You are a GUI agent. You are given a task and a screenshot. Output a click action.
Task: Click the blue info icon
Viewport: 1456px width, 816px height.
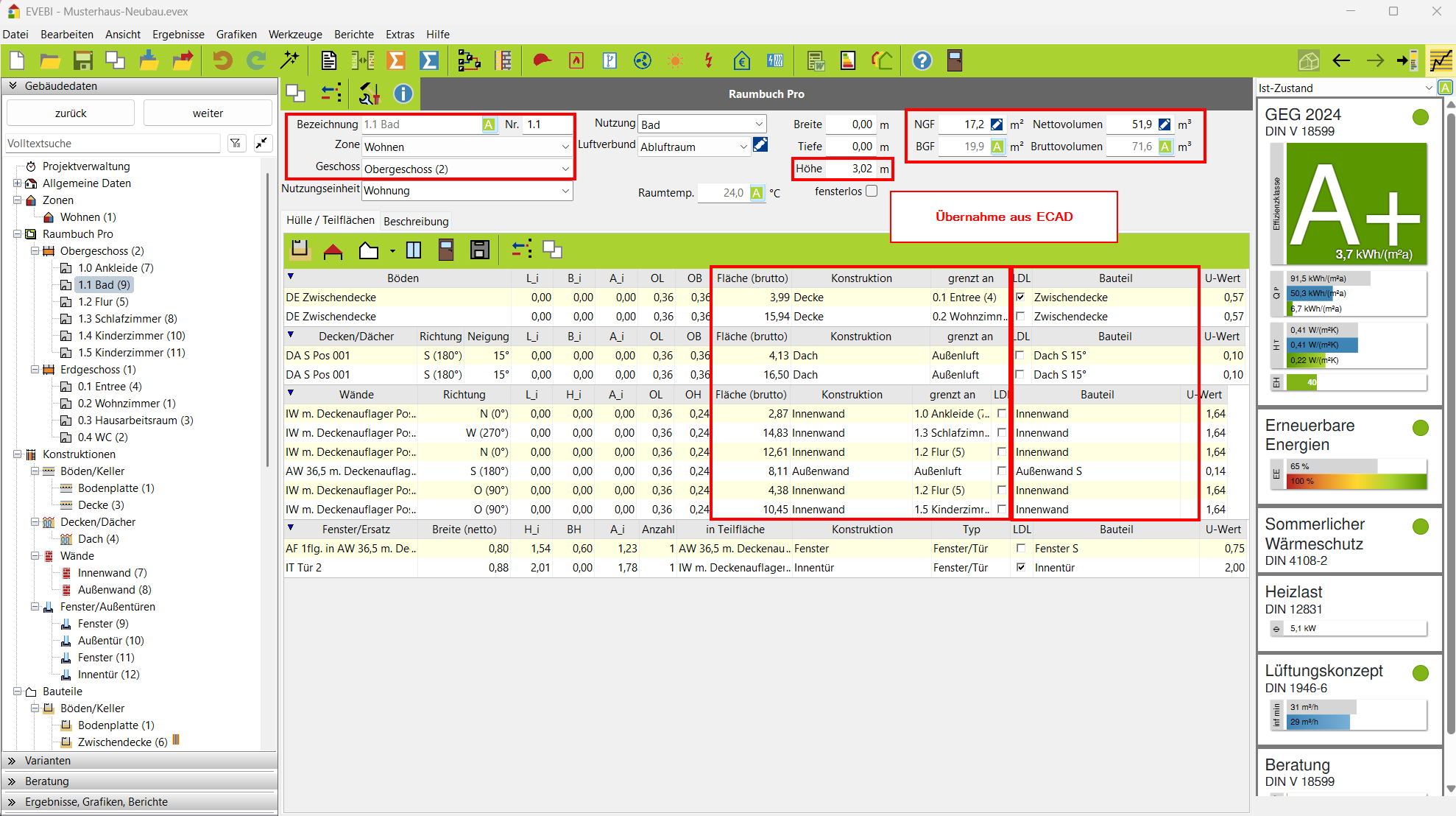point(403,94)
